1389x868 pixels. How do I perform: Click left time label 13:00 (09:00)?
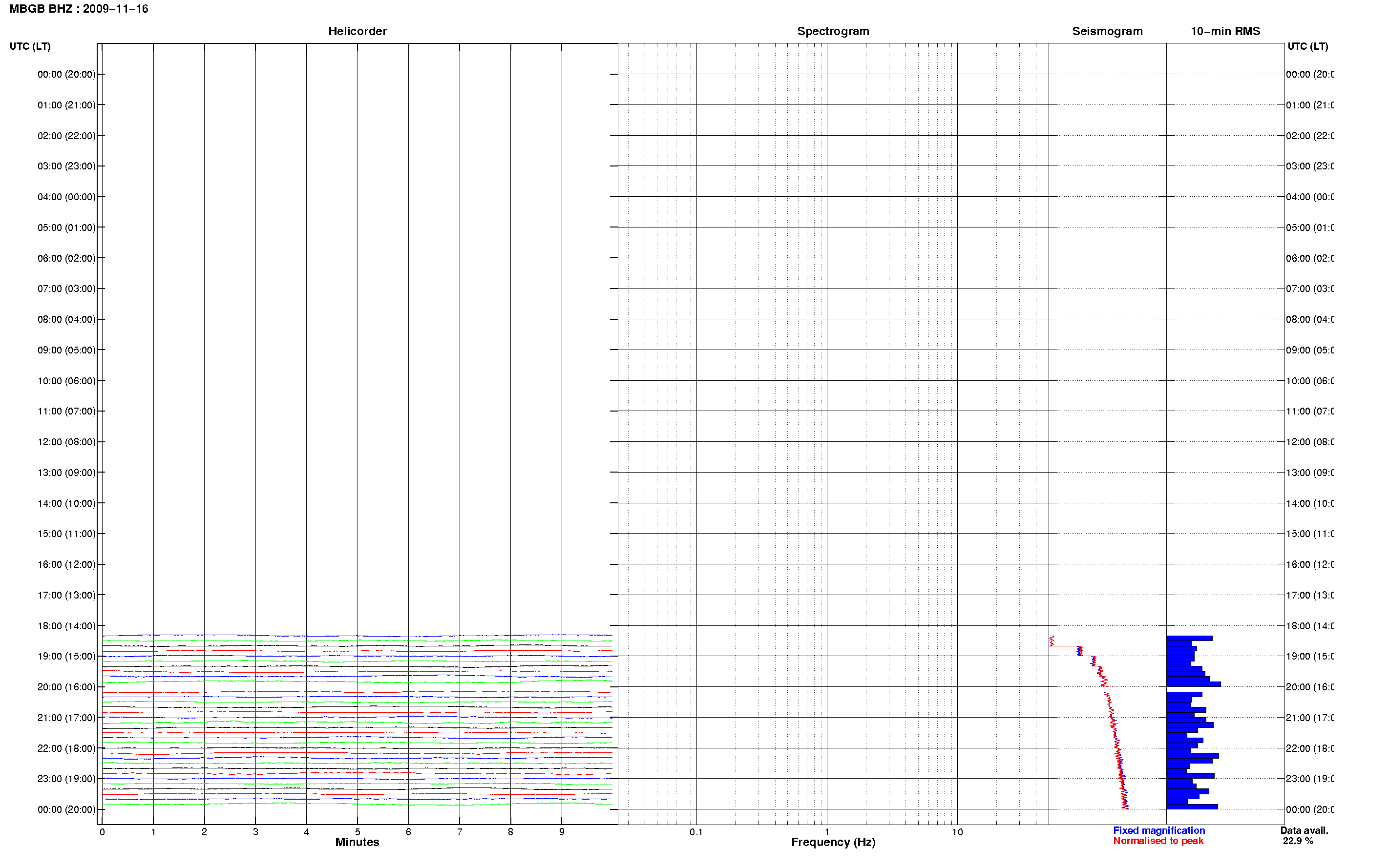pos(66,473)
